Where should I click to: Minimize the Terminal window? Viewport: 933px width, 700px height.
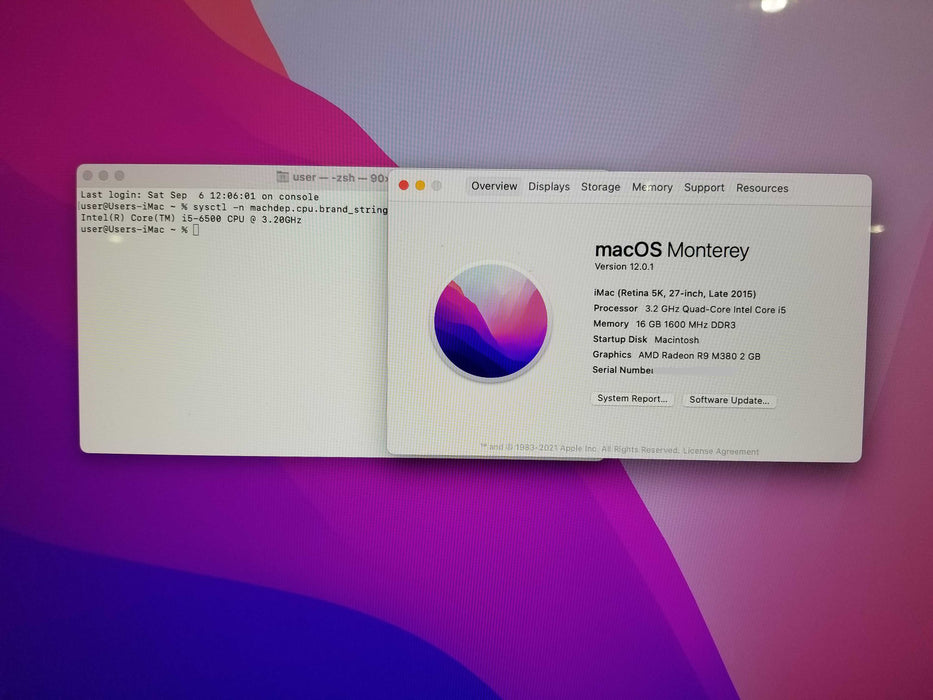104,176
